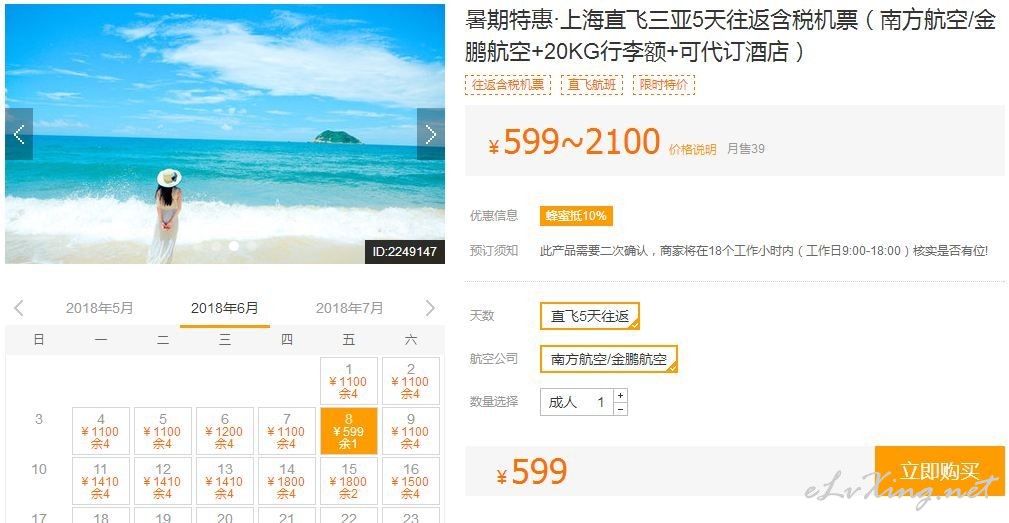Show previous photo in image carousel
Screen dimensions: 1009x523
pyautogui.click(x=19, y=134)
